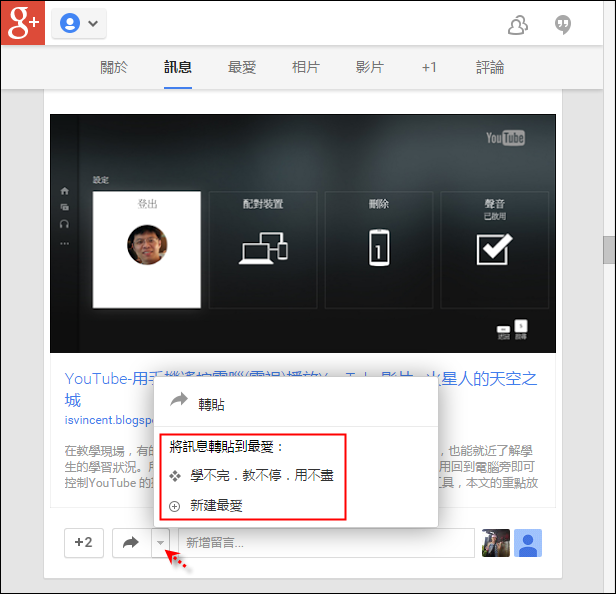Open the circles people icon
Image resolution: width=616 pixels, height=594 pixels.
[x=518, y=25]
